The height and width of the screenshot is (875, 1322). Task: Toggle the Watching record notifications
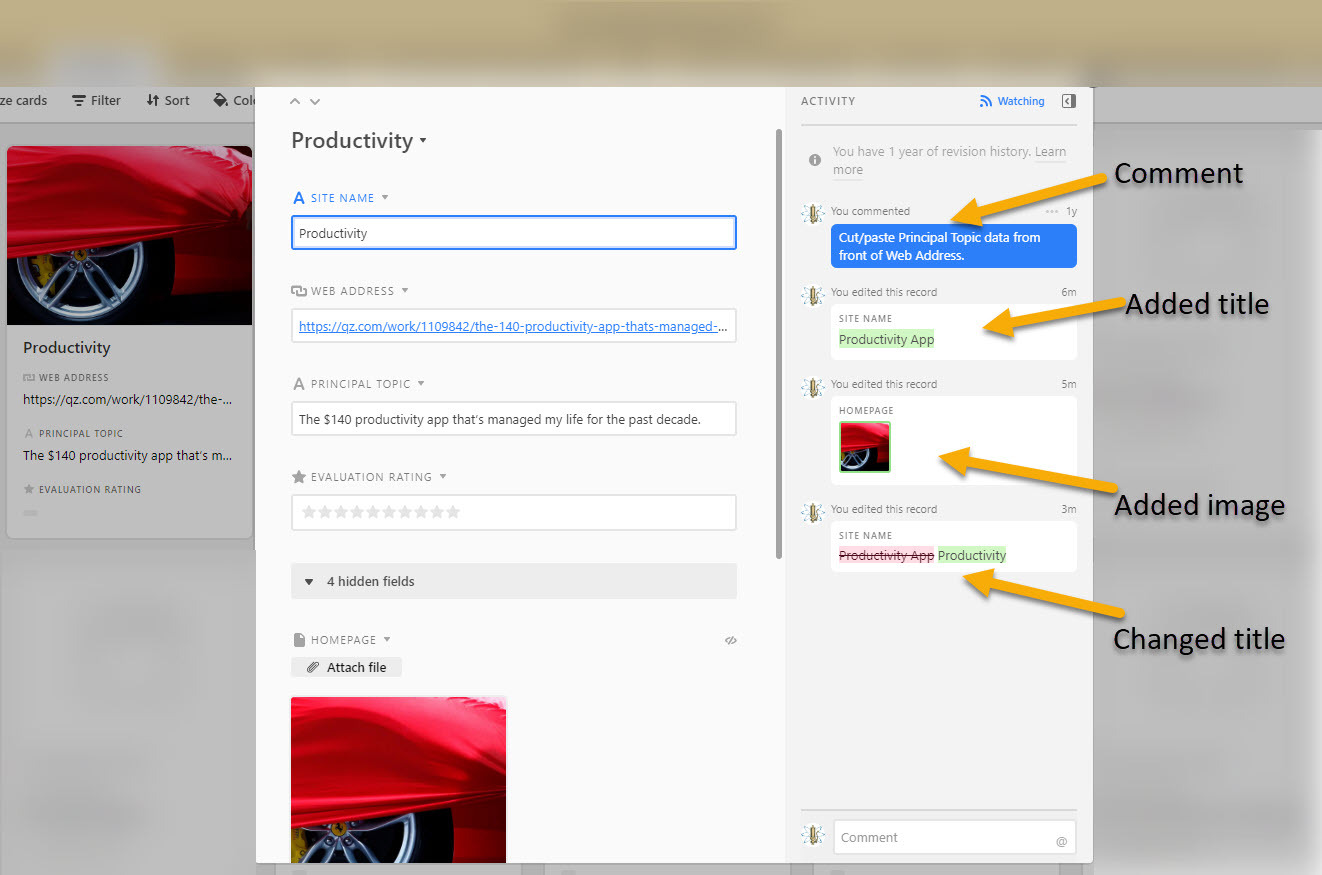tap(1012, 101)
